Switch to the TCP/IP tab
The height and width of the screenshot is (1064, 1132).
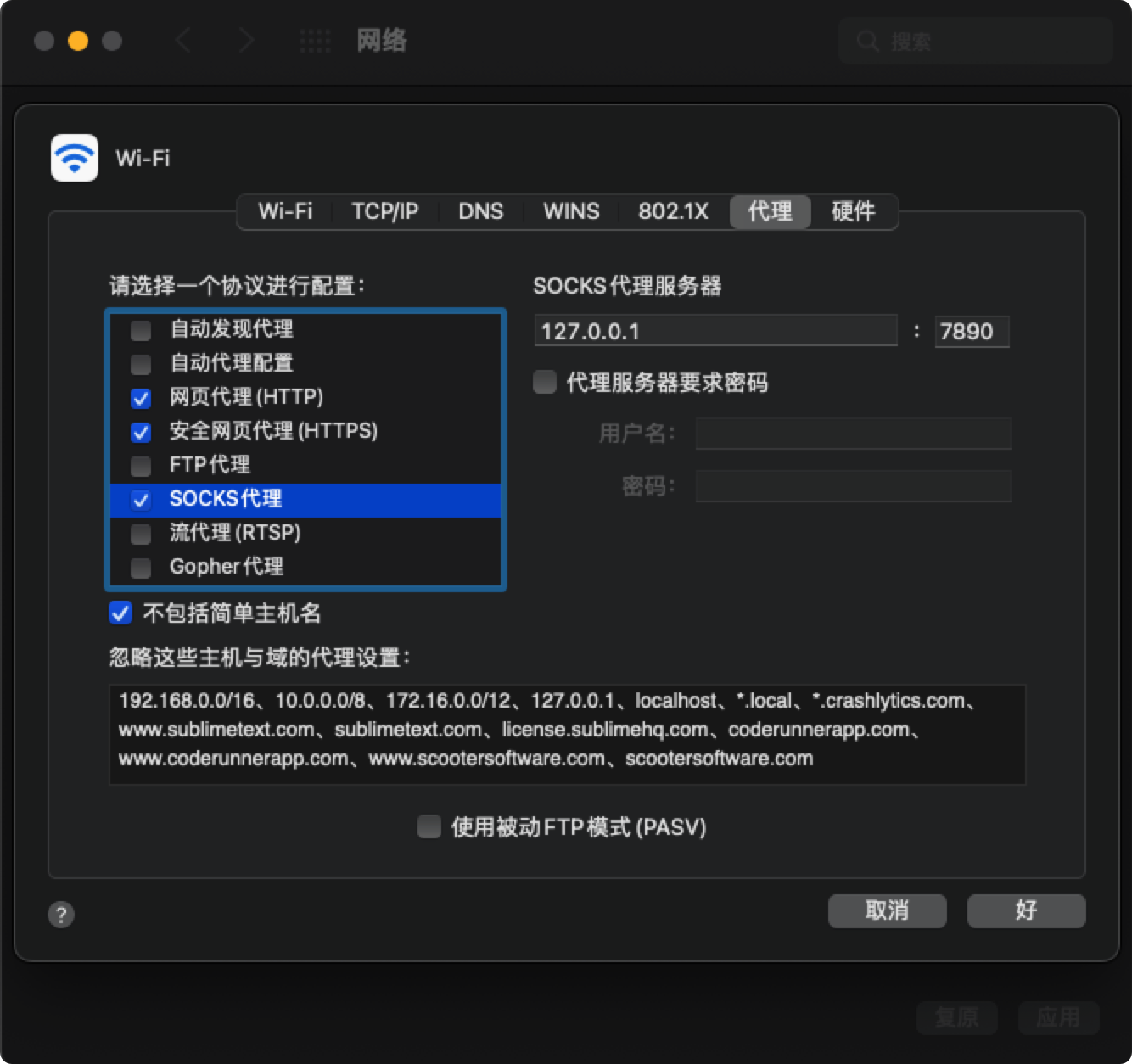pos(385,211)
